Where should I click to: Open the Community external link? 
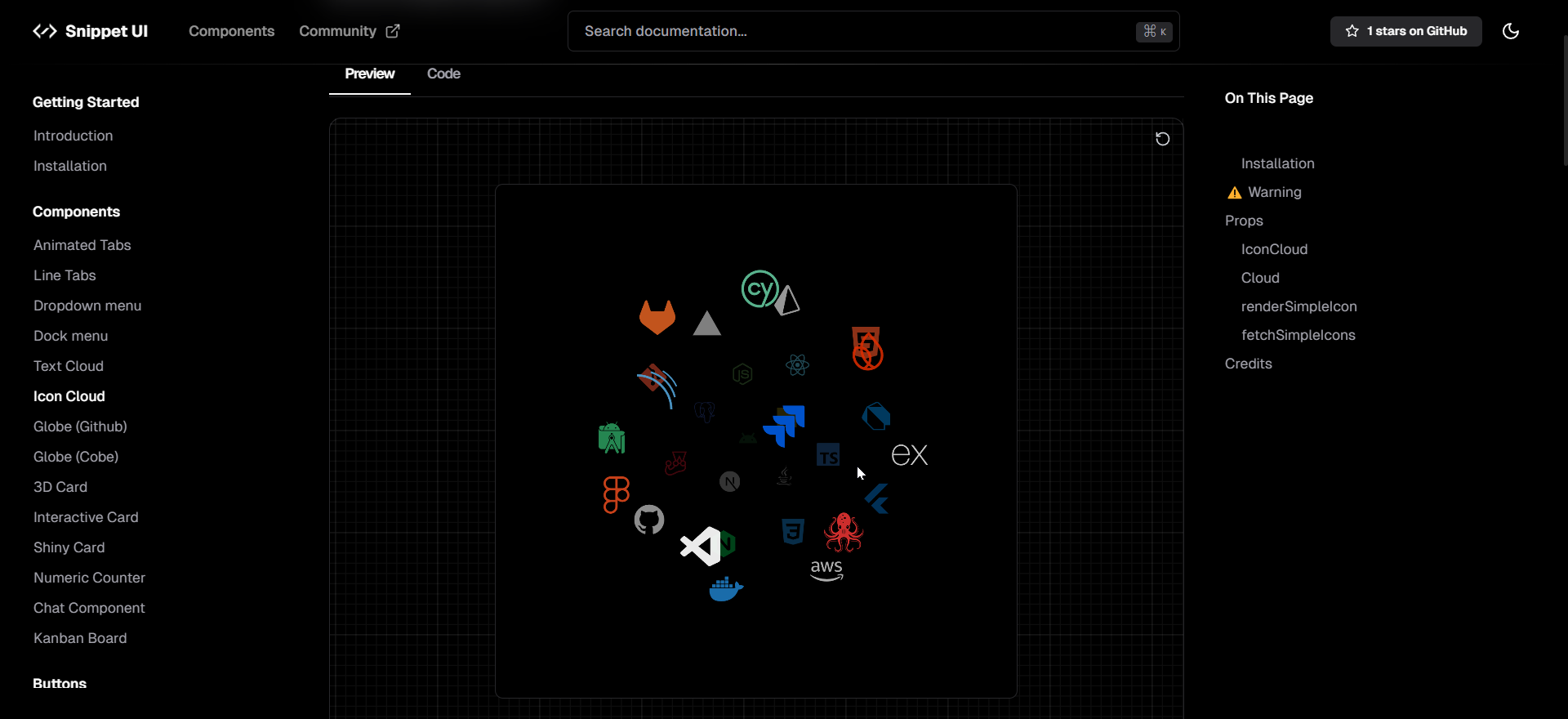[x=349, y=31]
